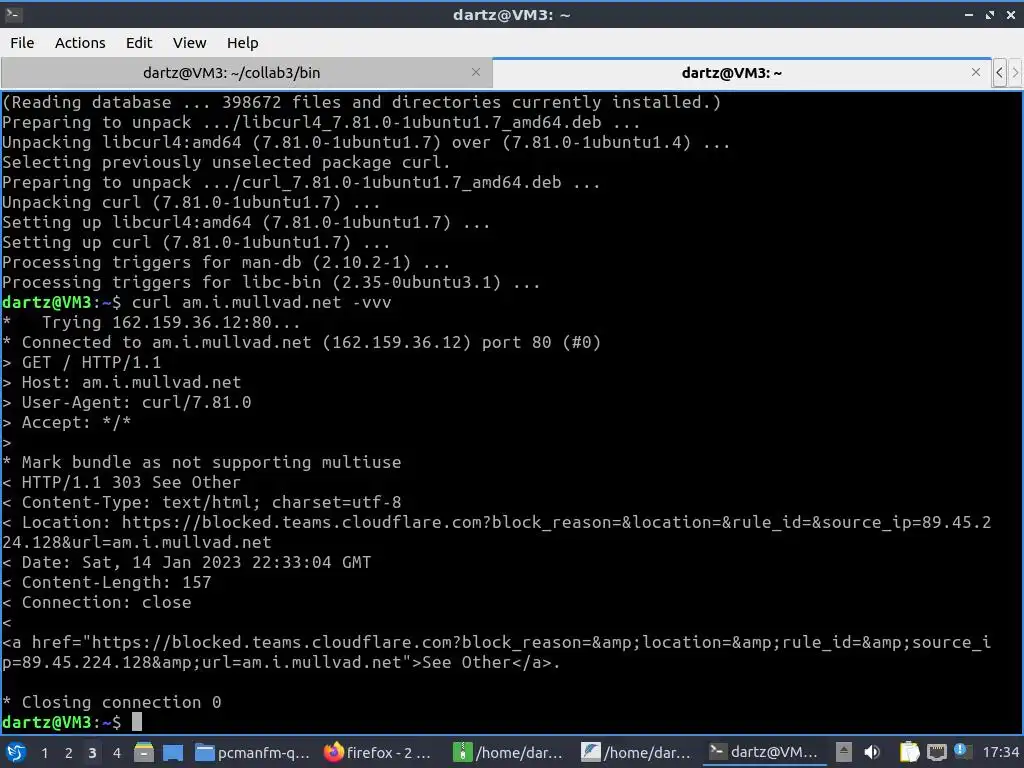Image resolution: width=1024 pixels, height=768 pixels.
Task: Open the LXQt start menu icon
Action: (16, 752)
